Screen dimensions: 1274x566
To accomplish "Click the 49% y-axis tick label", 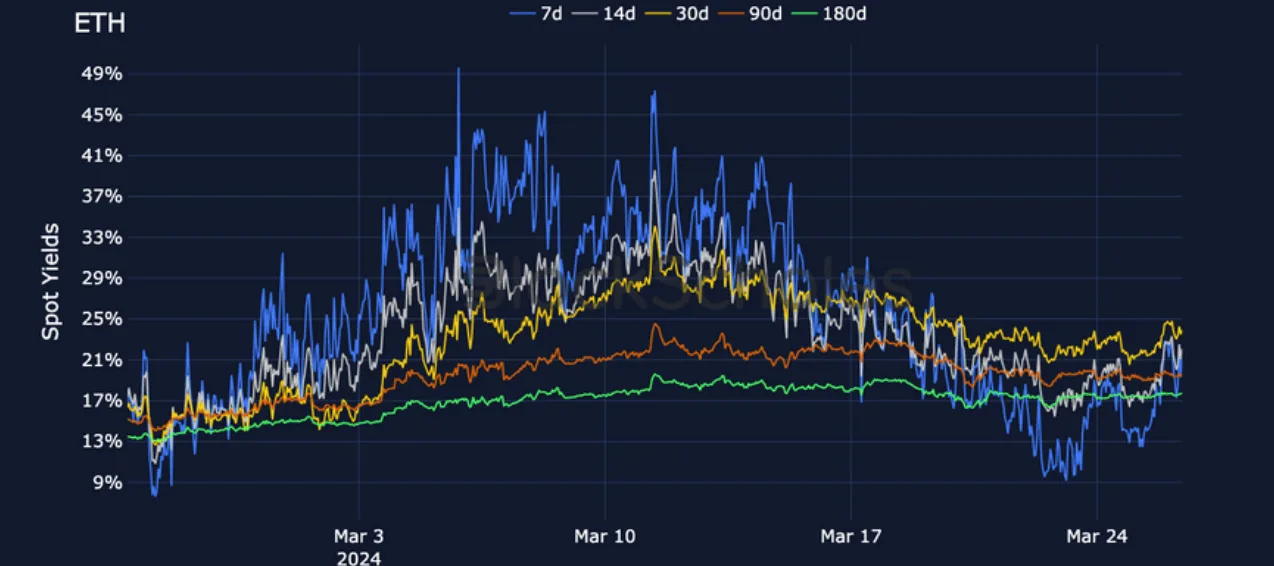I will [x=103, y=74].
